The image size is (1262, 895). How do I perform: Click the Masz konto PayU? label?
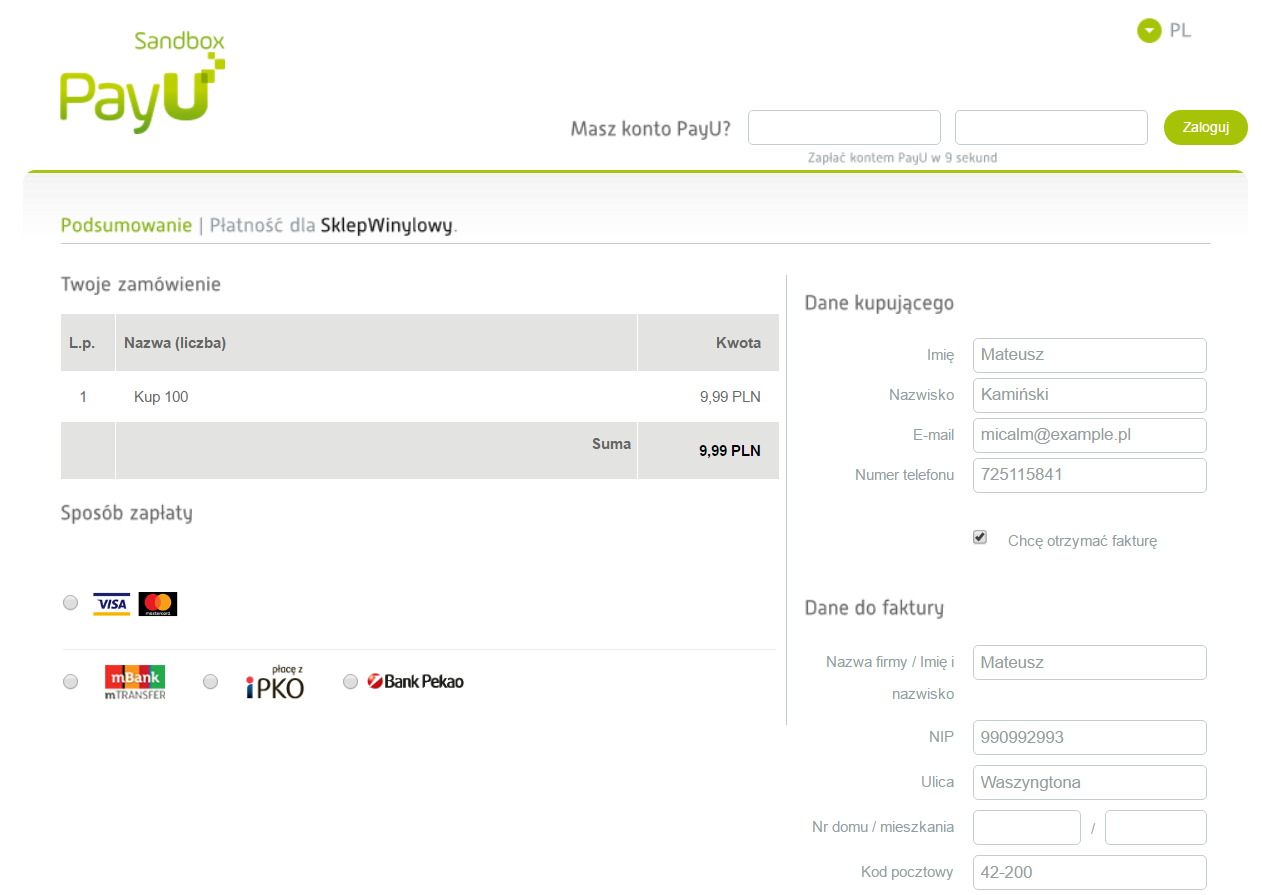[x=650, y=129]
